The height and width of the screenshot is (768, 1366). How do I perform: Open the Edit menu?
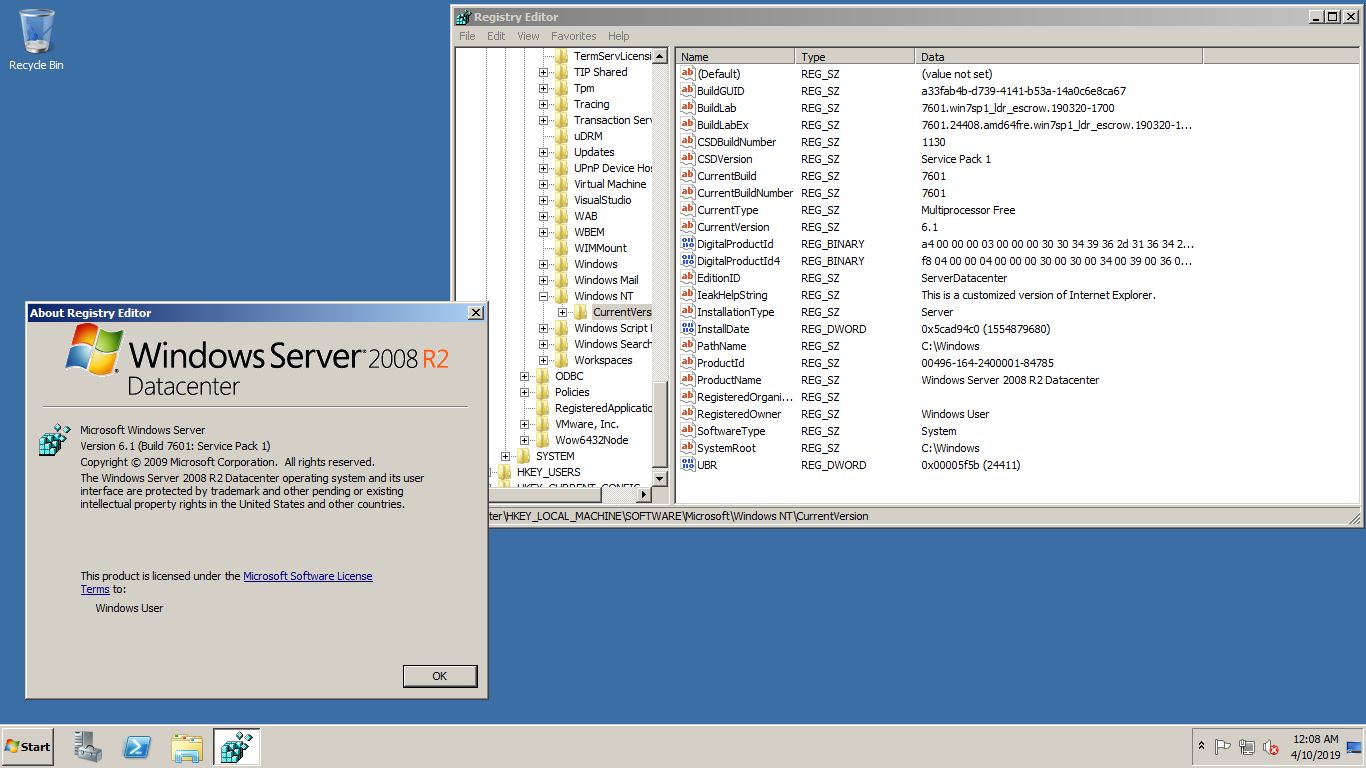point(496,36)
